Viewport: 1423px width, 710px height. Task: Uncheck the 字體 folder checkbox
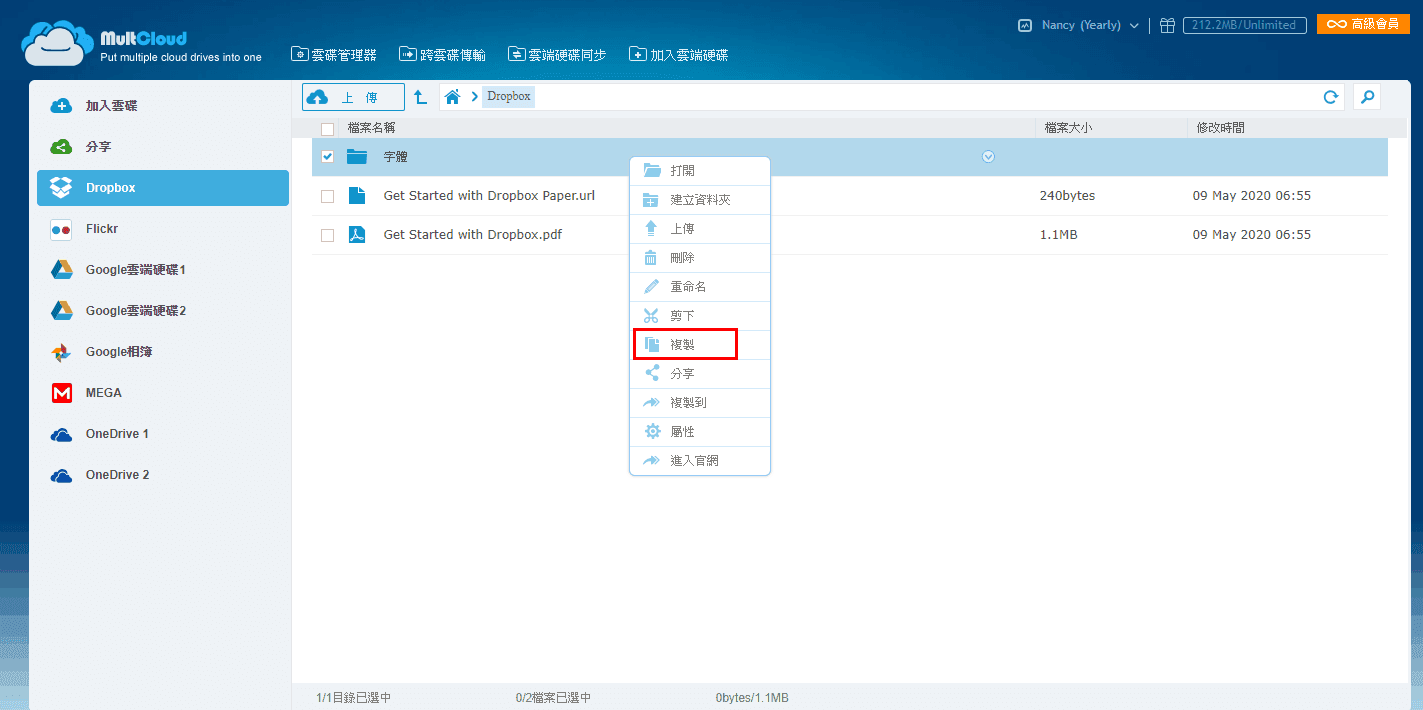[327, 156]
